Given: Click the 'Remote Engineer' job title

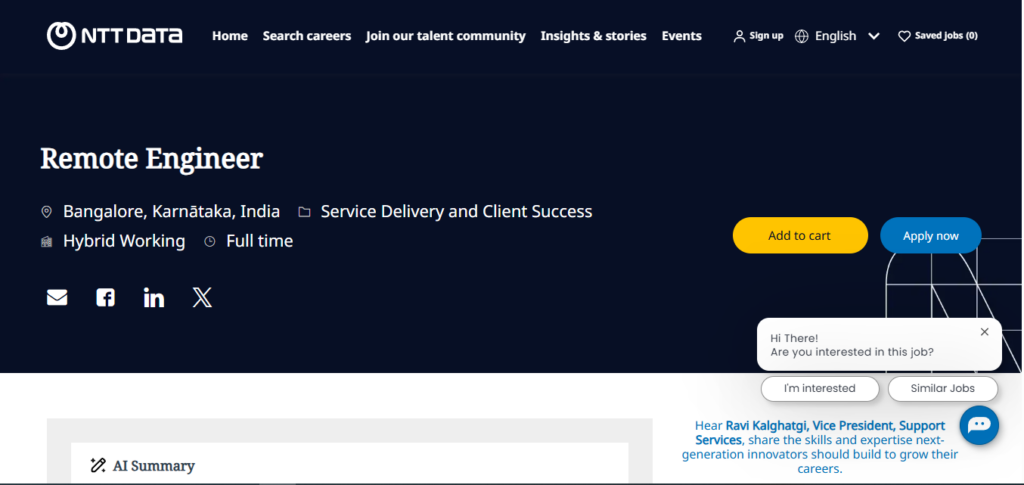Looking at the screenshot, I should tap(152, 159).
